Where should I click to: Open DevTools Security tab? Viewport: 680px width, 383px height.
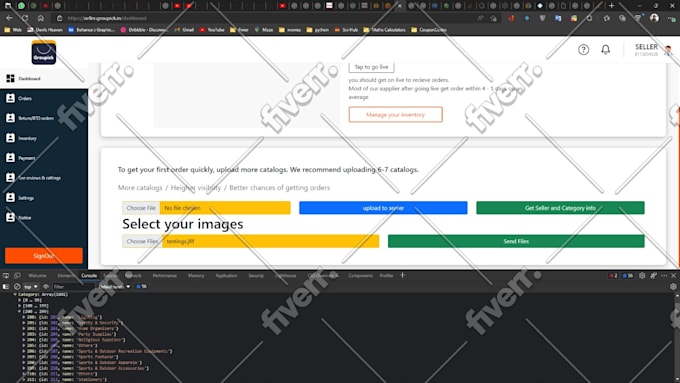pyautogui.click(x=256, y=275)
